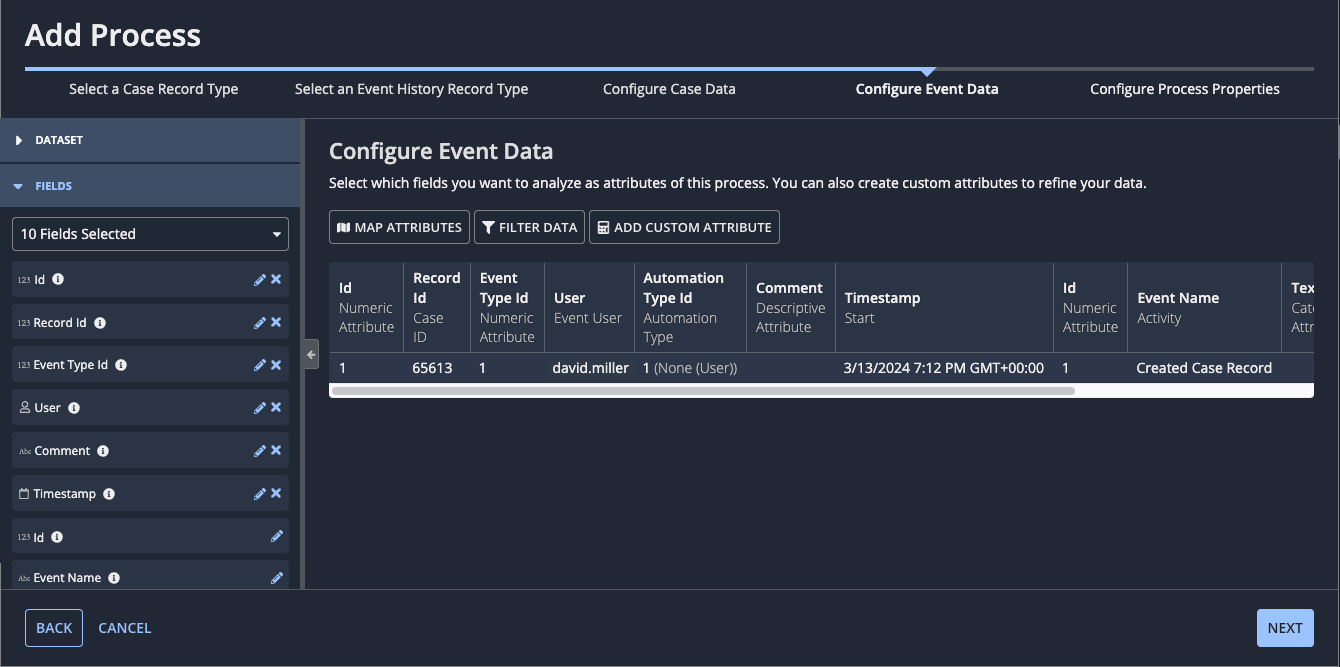Collapse the left panel with the arrow handle

pos(311,354)
